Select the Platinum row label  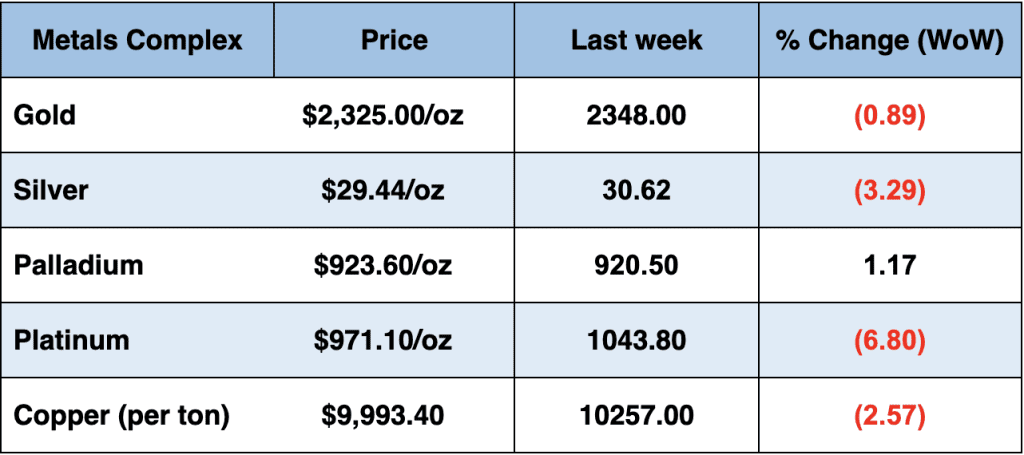[71, 340]
